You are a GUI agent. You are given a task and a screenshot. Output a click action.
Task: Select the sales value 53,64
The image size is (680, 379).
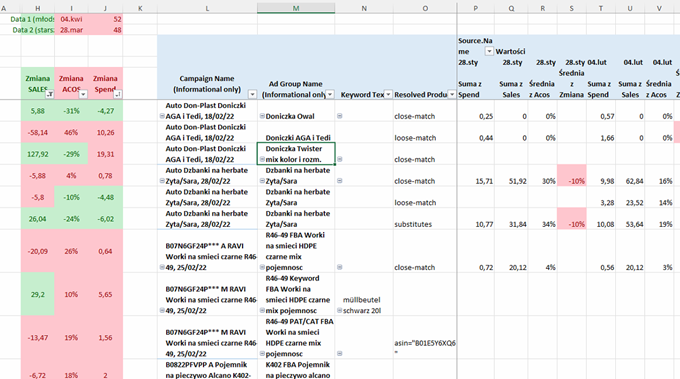tap(630, 219)
